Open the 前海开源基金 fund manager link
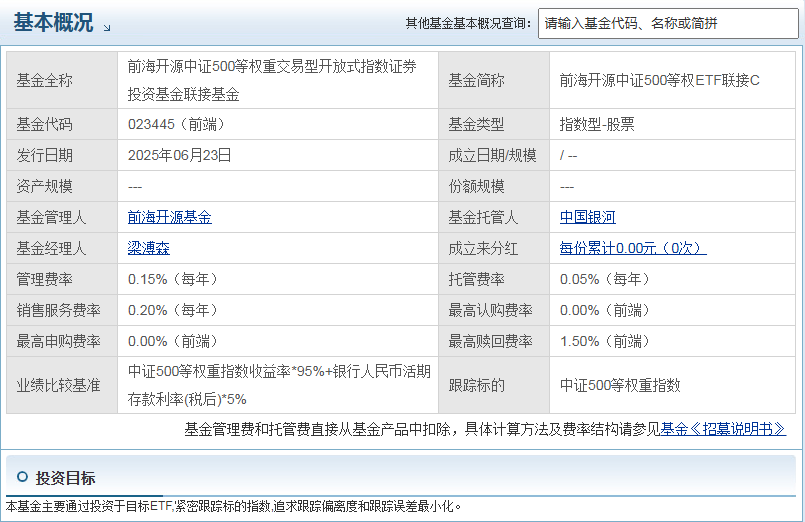805x522 pixels. 169,217
